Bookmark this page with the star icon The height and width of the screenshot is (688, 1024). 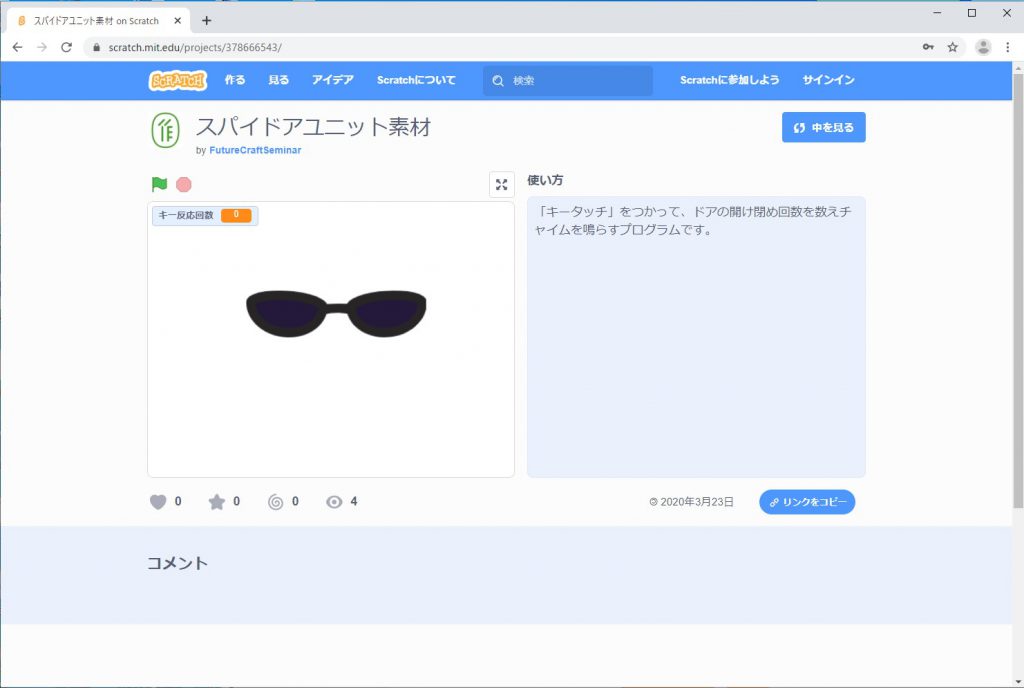(x=953, y=47)
